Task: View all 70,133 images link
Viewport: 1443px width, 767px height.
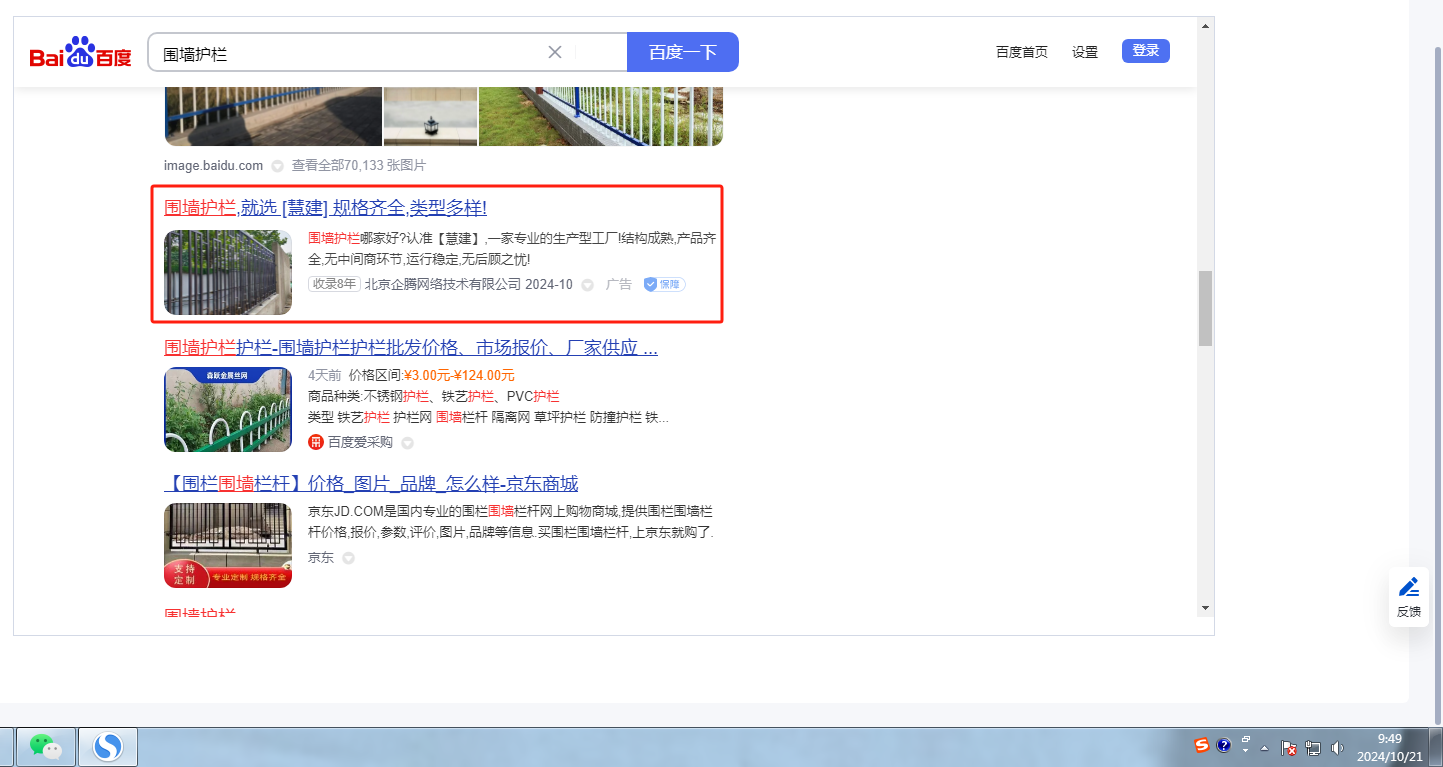Action: point(358,165)
